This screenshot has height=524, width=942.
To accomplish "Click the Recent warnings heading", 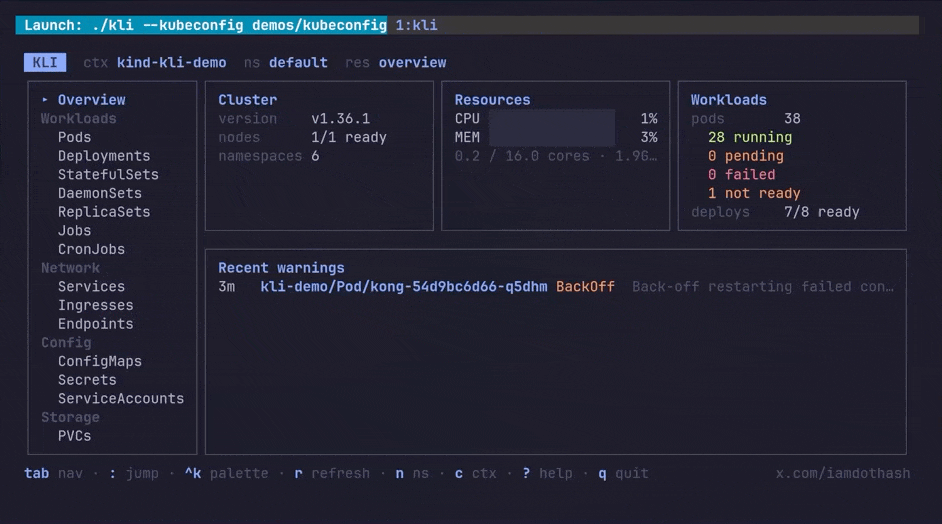I will [x=281, y=267].
